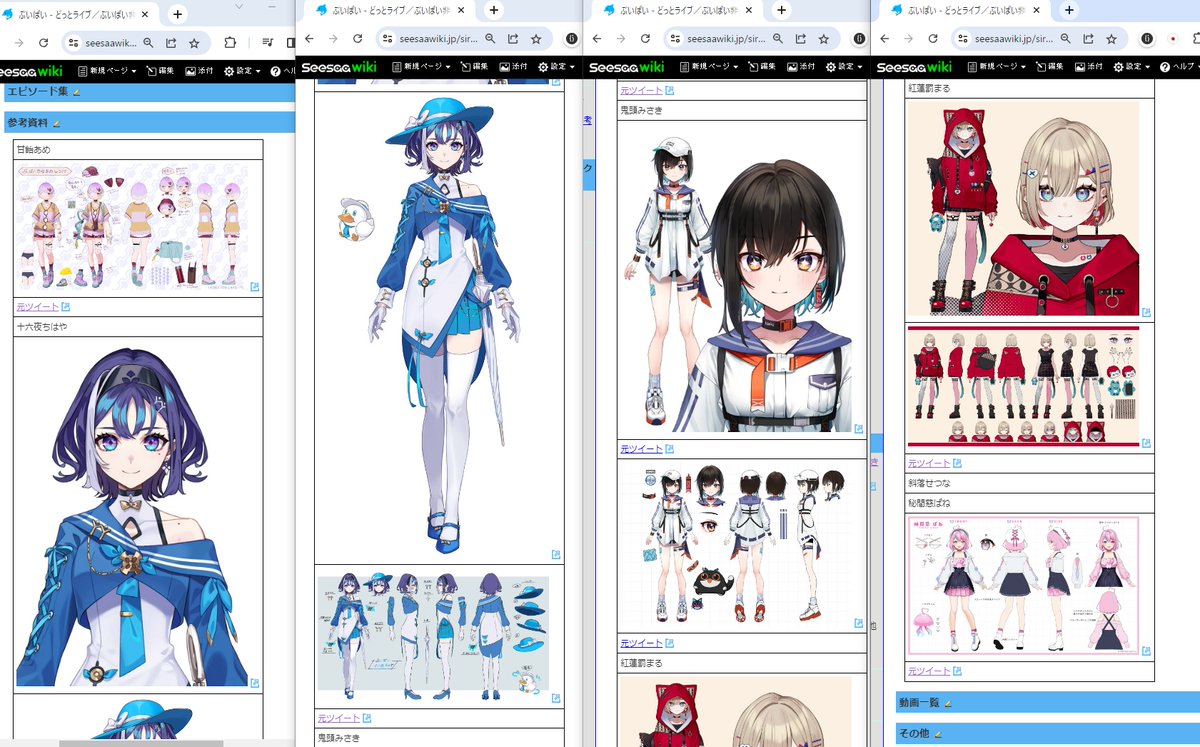Viewport: 1200px width, 747px height.
Task: View site information icon in leftmost window
Action: [75, 43]
